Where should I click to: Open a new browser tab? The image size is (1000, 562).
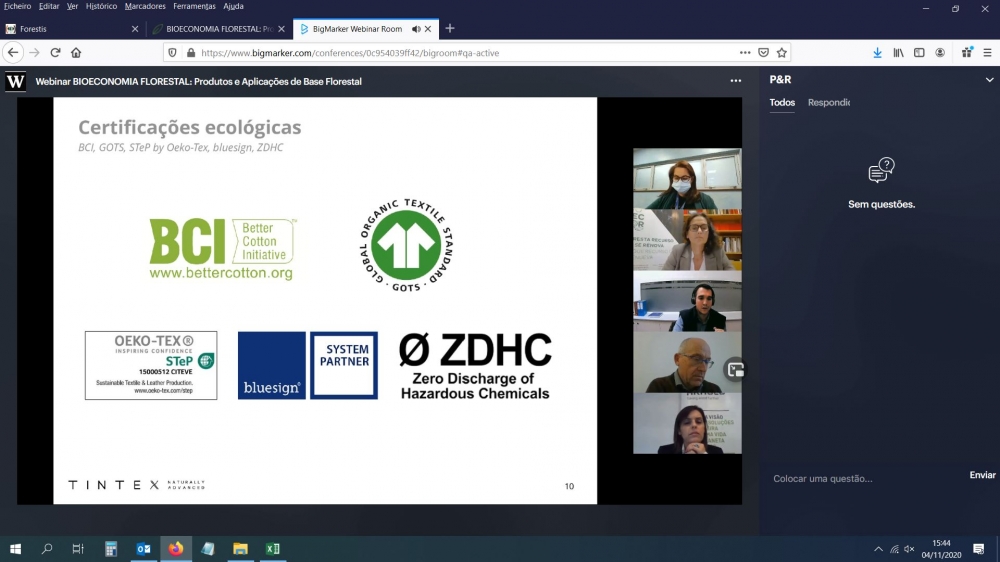[x=450, y=29]
